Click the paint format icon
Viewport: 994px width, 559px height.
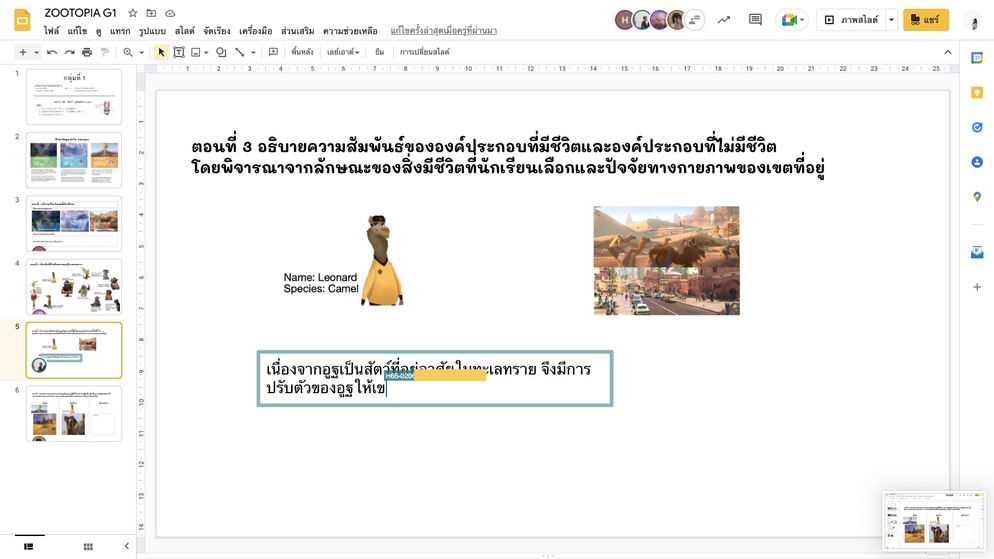(x=105, y=52)
